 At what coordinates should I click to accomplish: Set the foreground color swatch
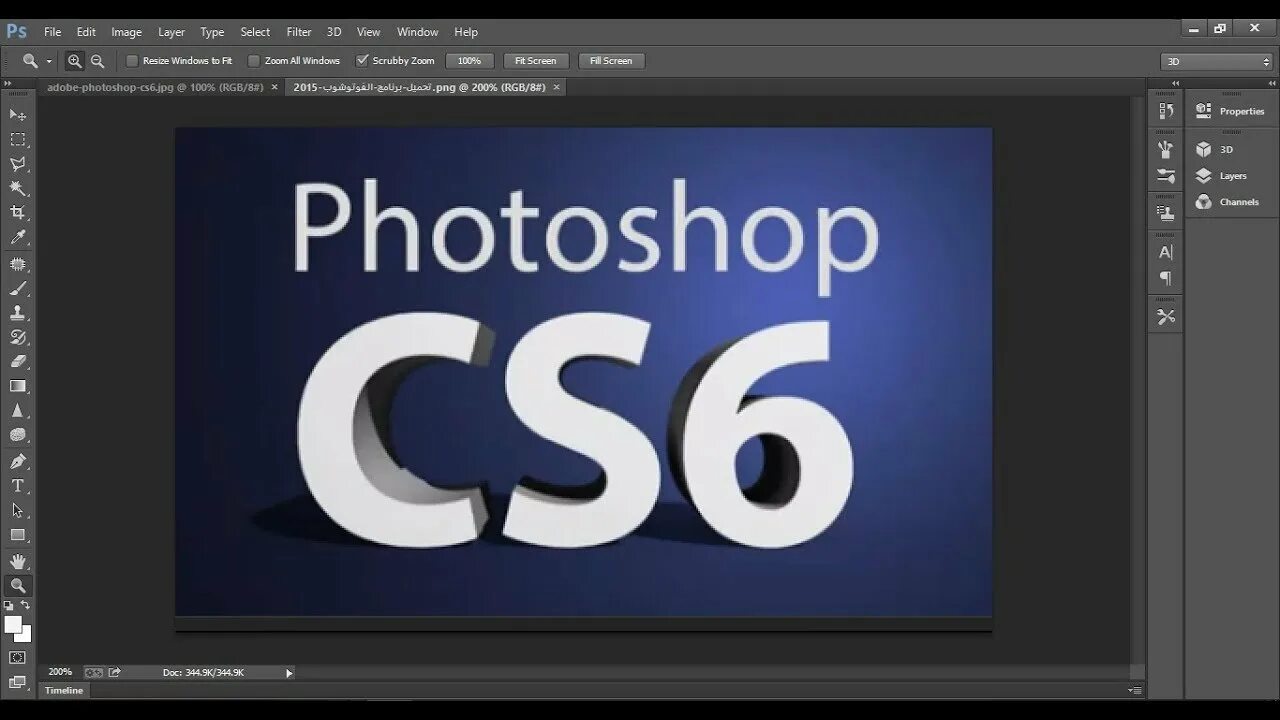point(12,624)
